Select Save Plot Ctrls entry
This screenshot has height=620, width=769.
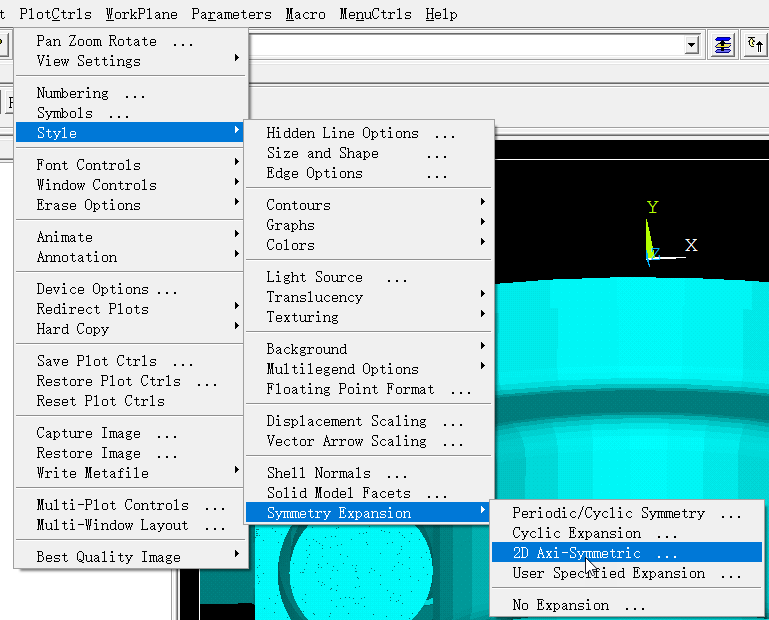coord(130,361)
